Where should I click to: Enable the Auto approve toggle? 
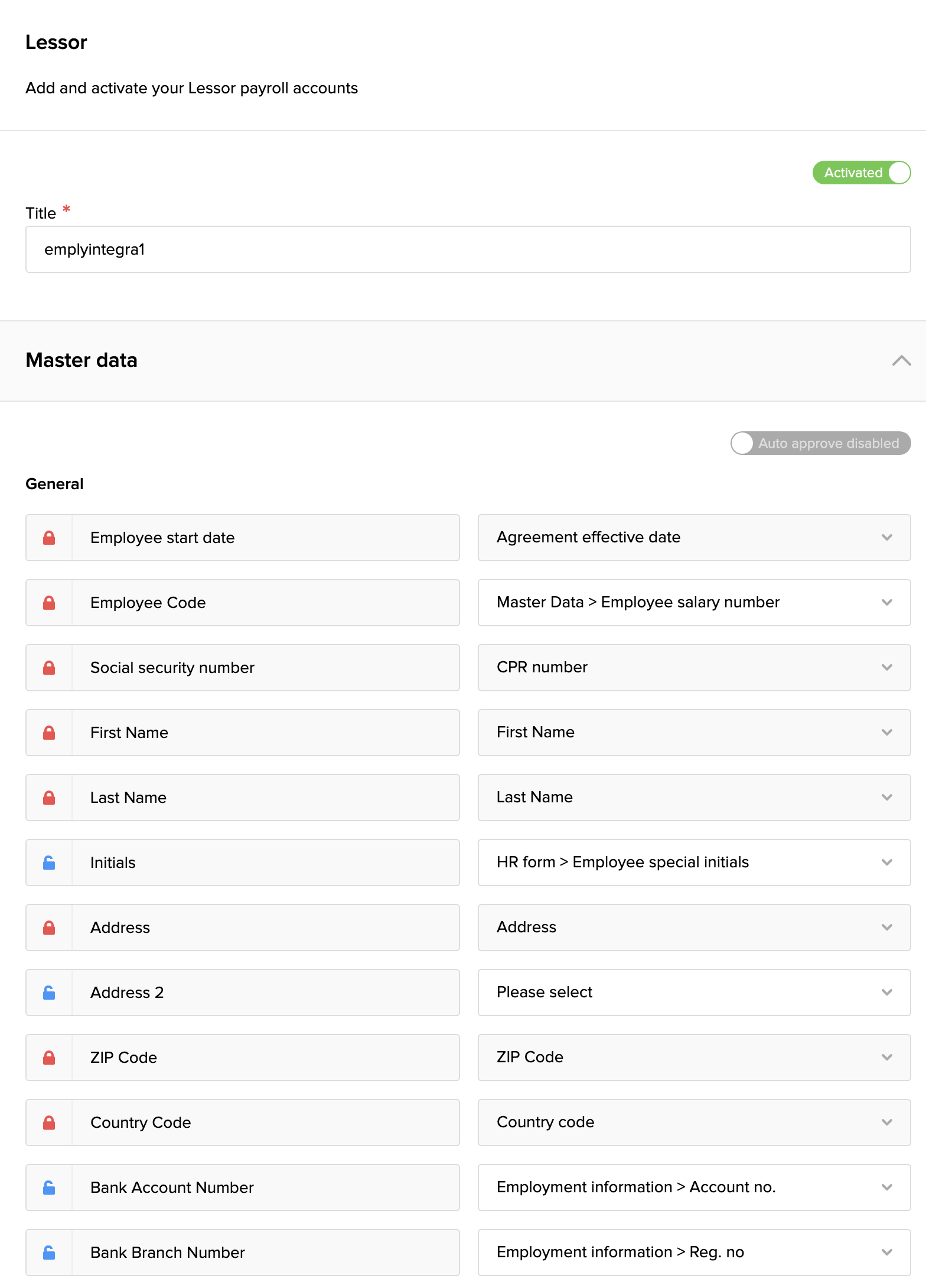coord(820,443)
